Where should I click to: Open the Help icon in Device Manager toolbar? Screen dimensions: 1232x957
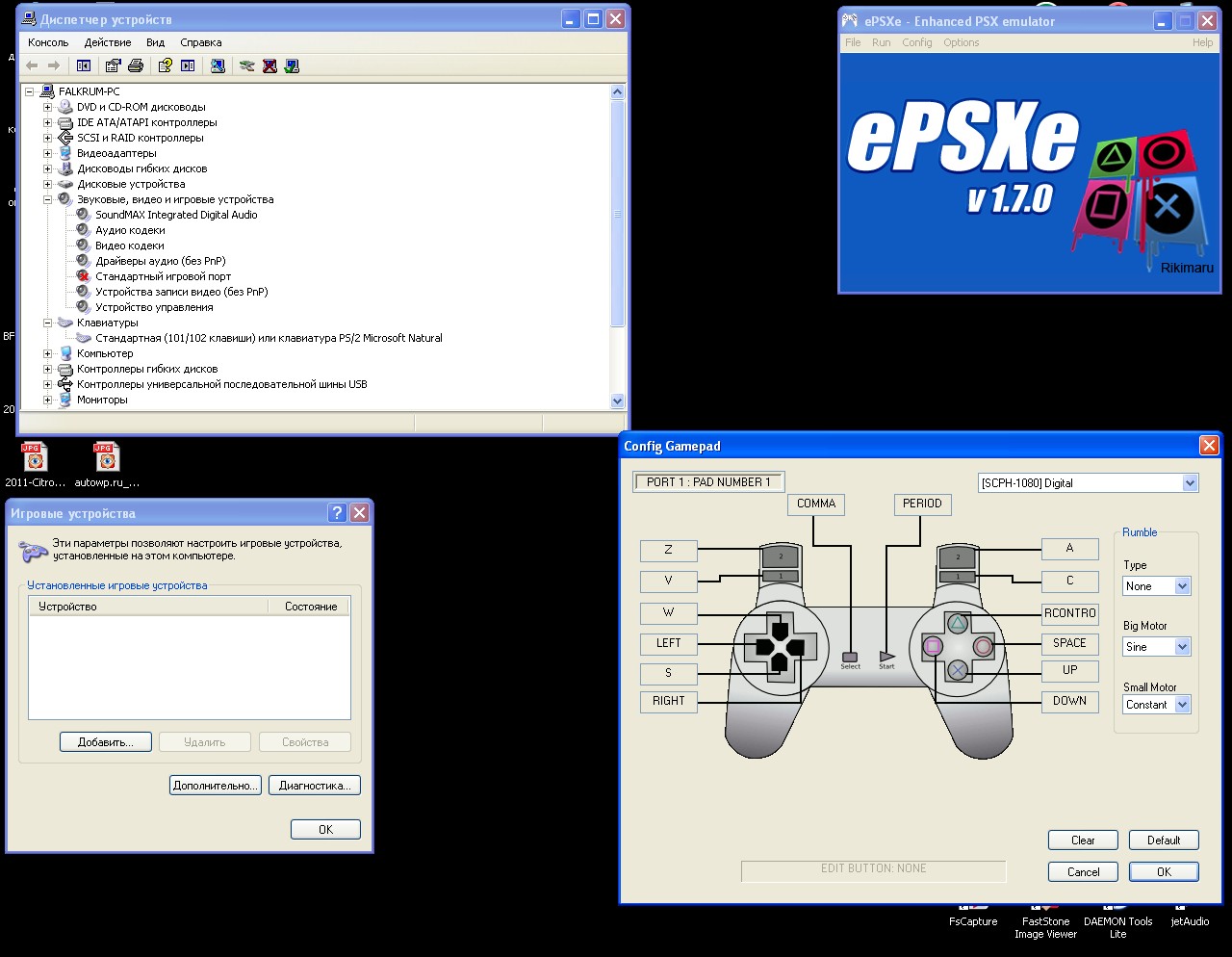164,65
